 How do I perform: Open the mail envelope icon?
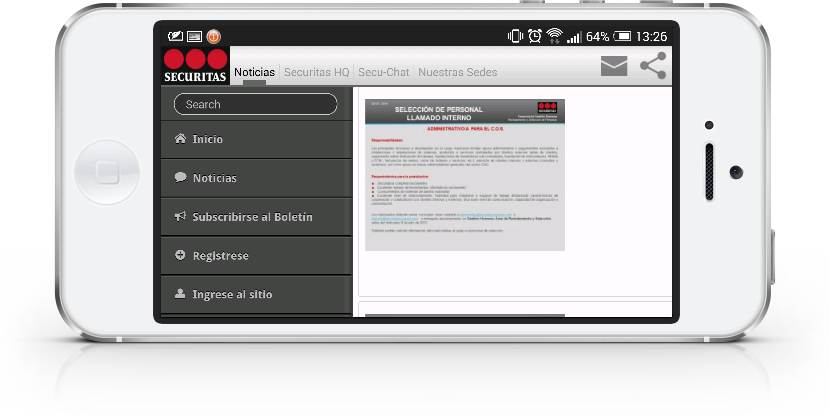(614, 67)
